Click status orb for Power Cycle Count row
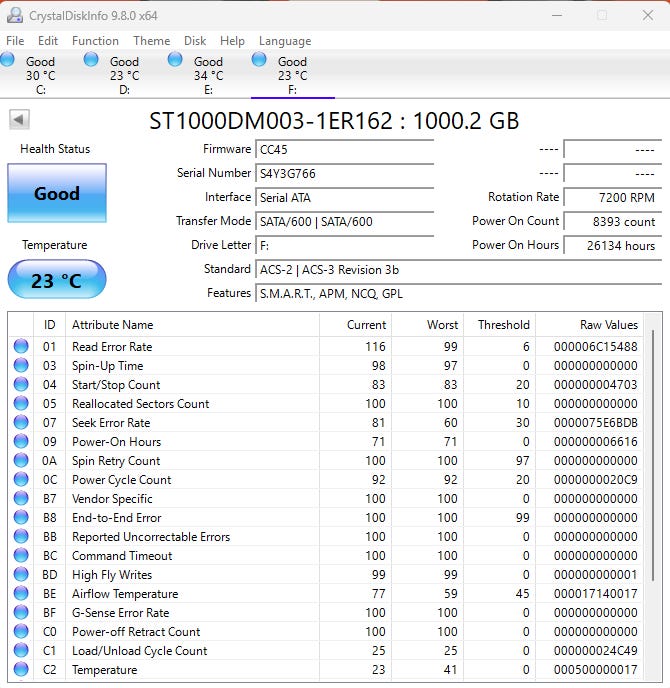Viewport: 670px width, 688px height. point(21,479)
